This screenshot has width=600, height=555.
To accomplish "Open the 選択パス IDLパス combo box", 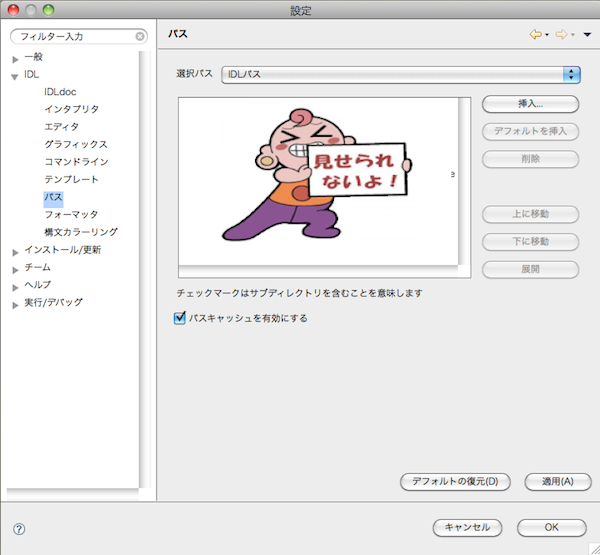I will 401,74.
